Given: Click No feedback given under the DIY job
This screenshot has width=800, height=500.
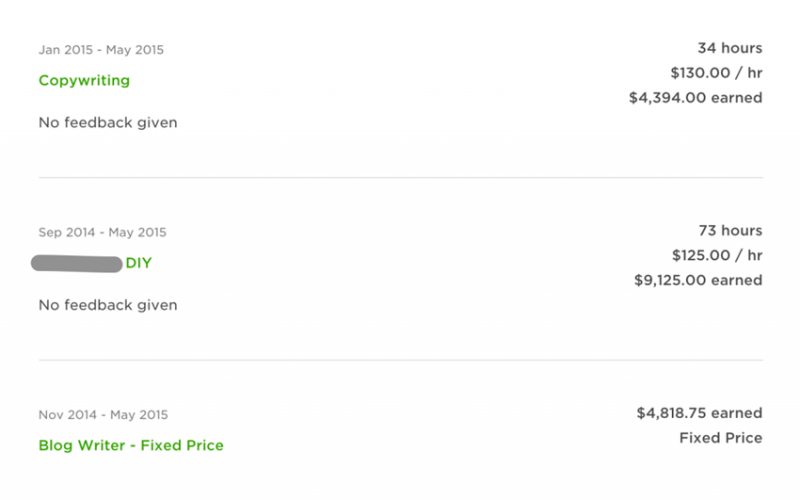Looking at the screenshot, I should (108, 305).
